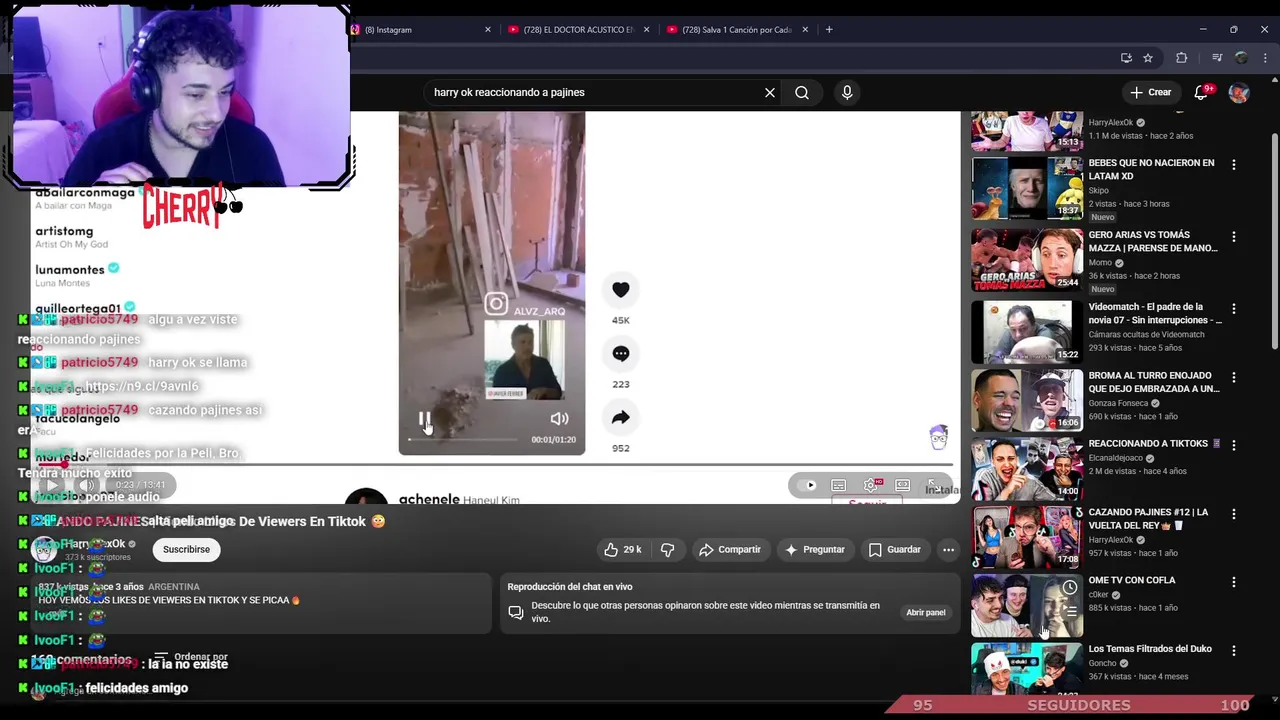Image resolution: width=1280 pixels, height=720 pixels.
Task: Open the notifications bell
Action: pos(1202,92)
